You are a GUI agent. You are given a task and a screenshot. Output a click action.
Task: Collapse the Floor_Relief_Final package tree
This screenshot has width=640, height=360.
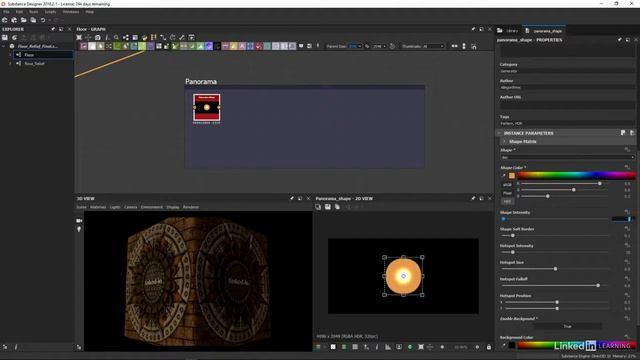(4, 46)
